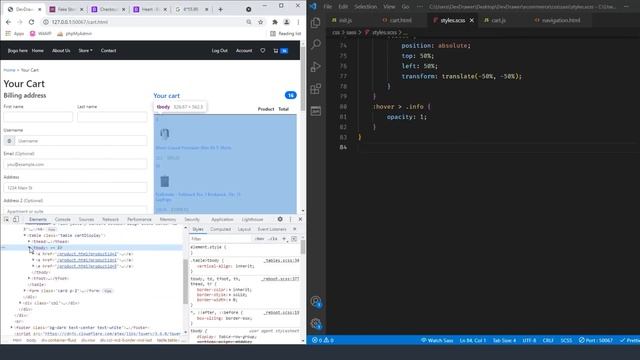The height and width of the screenshot is (360, 640).
Task: Click the DevTools inspect element picker icon
Action: (7, 219)
